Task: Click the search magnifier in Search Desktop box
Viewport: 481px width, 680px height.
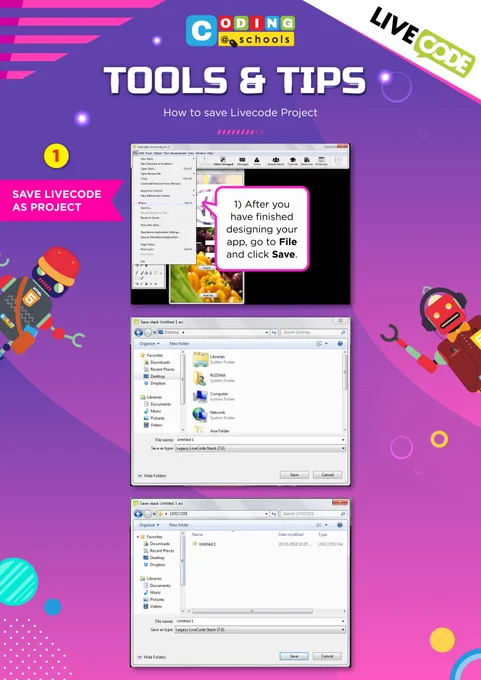Action: tap(343, 333)
